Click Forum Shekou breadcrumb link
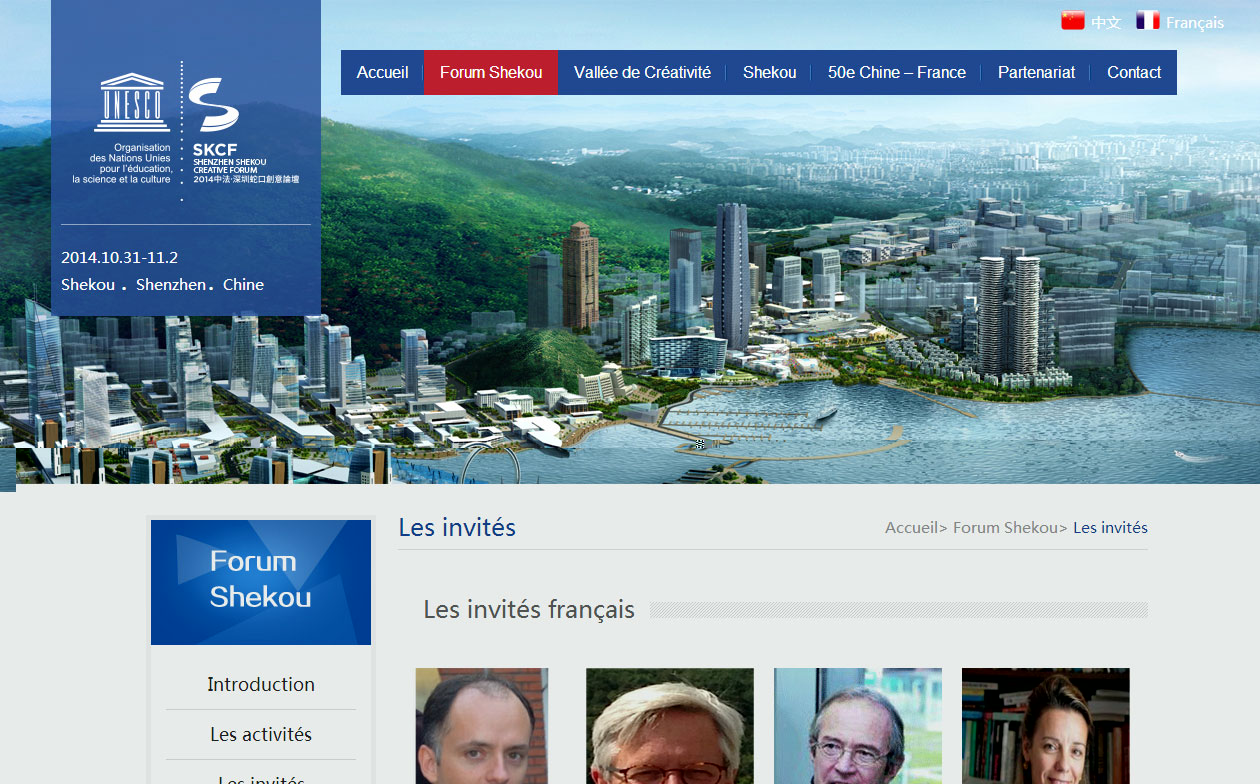The width and height of the screenshot is (1260, 784). click(1005, 527)
